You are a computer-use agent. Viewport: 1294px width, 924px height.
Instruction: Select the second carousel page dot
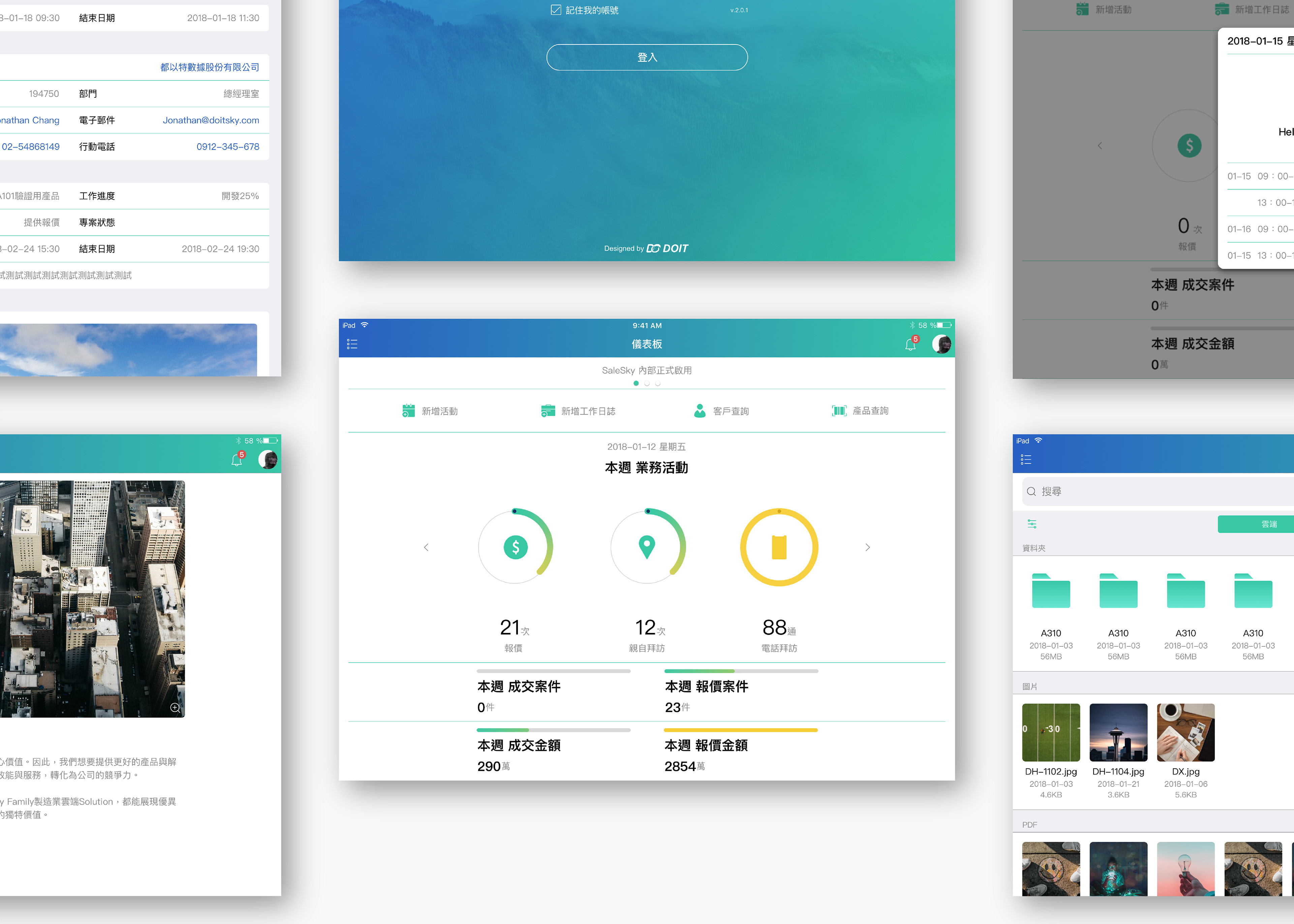[647, 383]
